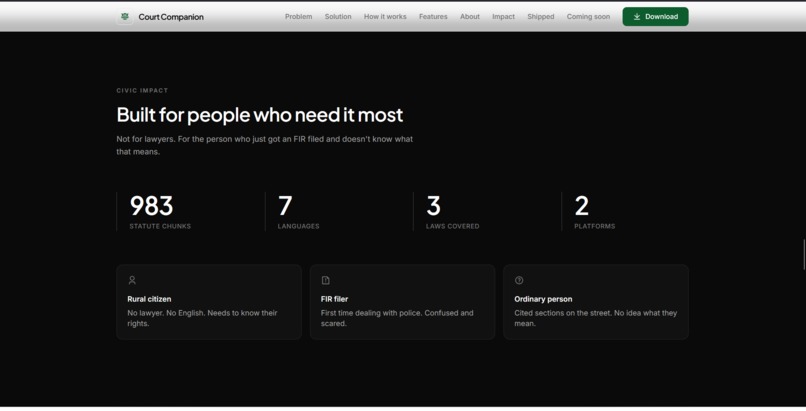The height and width of the screenshot is (411, 806).
Task: Click the STATUTE CHUNKS label
Action: point(160,226)
